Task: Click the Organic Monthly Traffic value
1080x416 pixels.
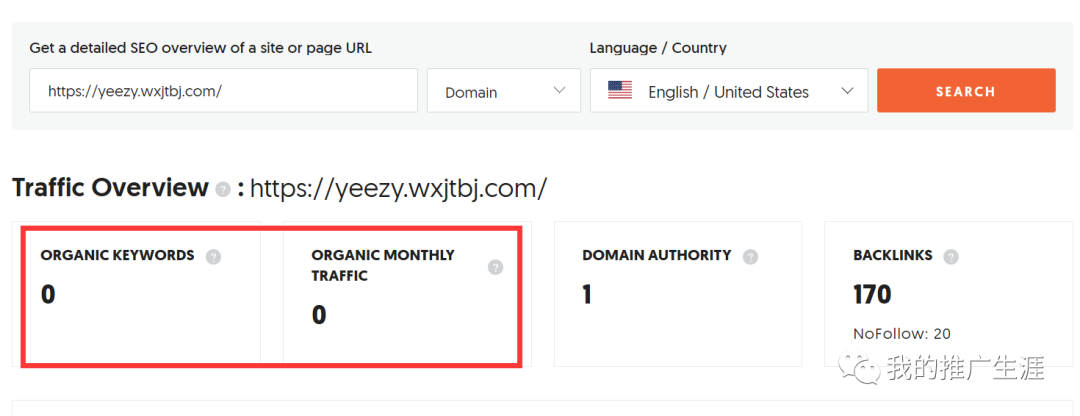Action: coord(319,315)
